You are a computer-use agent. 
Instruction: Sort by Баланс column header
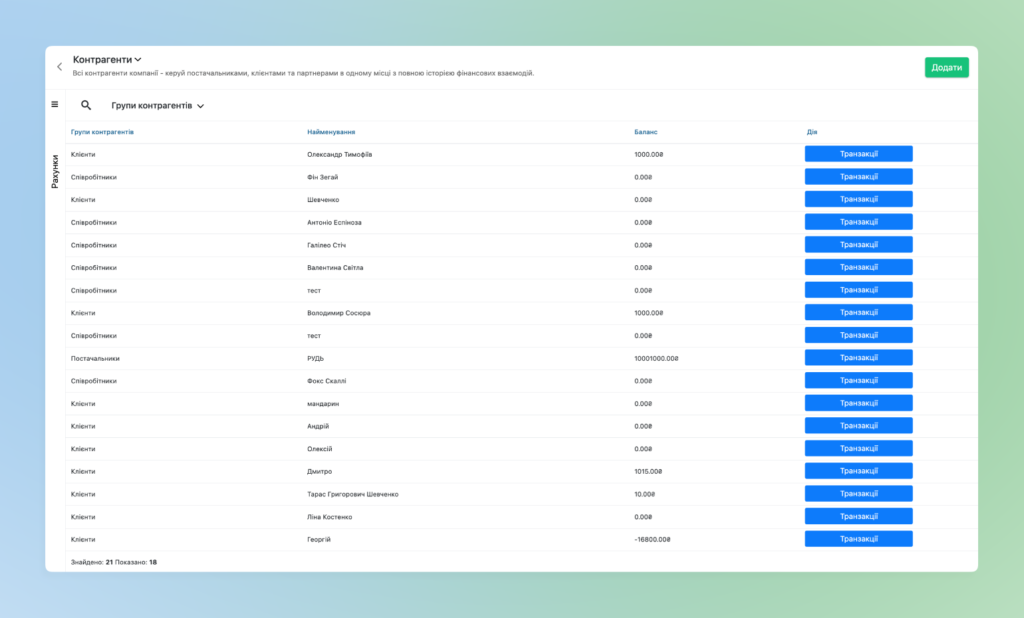(646, 132)
